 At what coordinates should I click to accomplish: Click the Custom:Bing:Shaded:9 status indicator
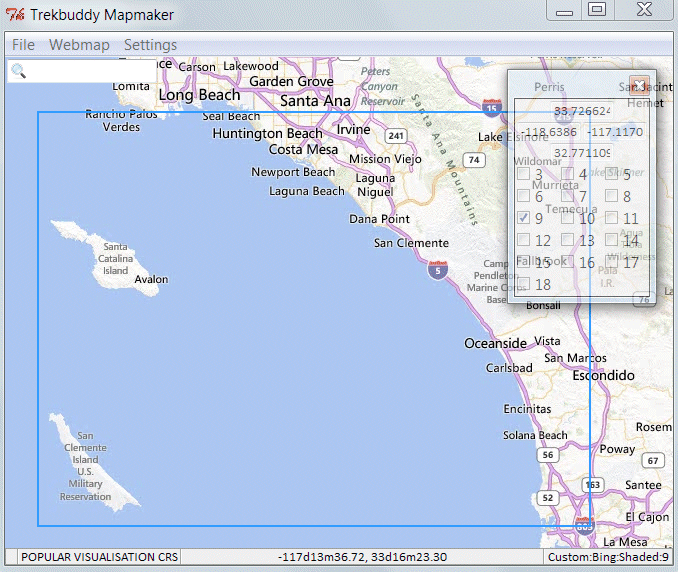(x=607, y=557)
